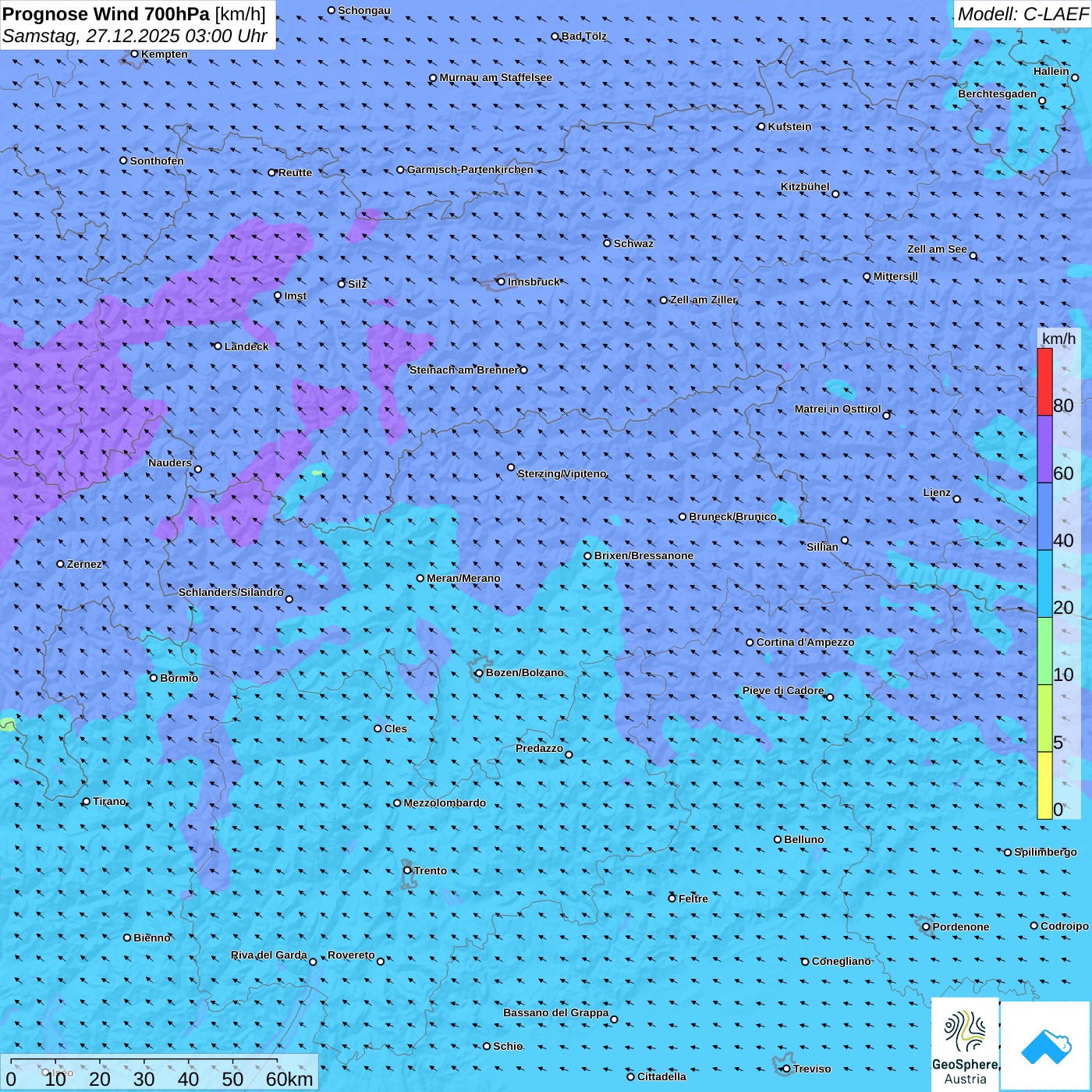Click the Trento city marker

[x=407, y=870]
